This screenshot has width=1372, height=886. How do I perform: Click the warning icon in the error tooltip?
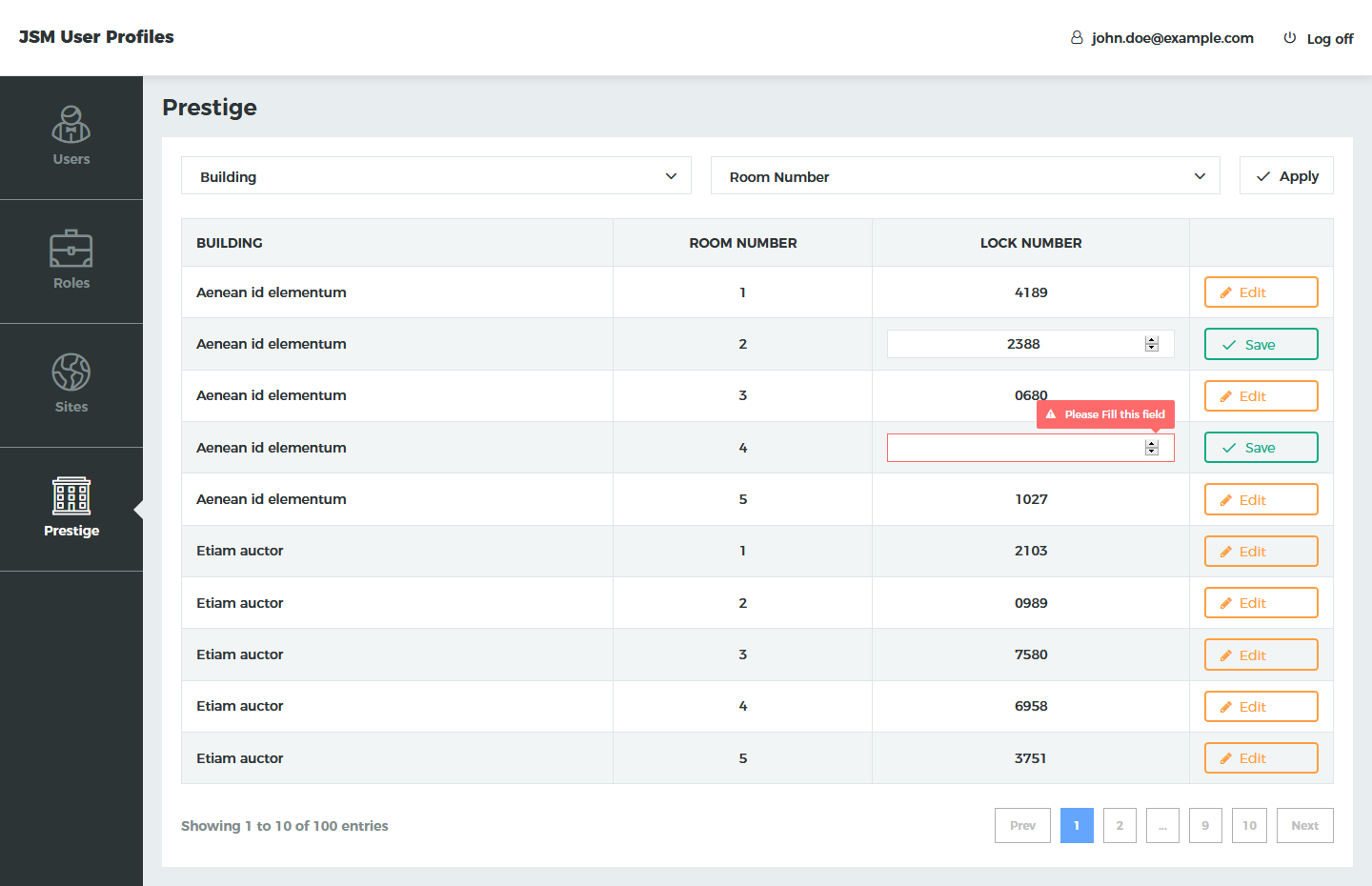(x=1051, y=414)
